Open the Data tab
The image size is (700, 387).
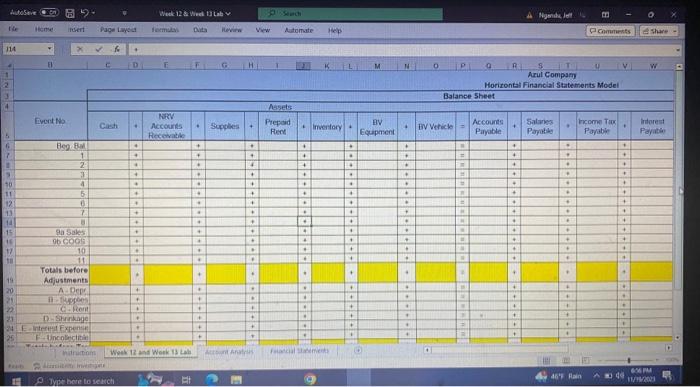200,30
